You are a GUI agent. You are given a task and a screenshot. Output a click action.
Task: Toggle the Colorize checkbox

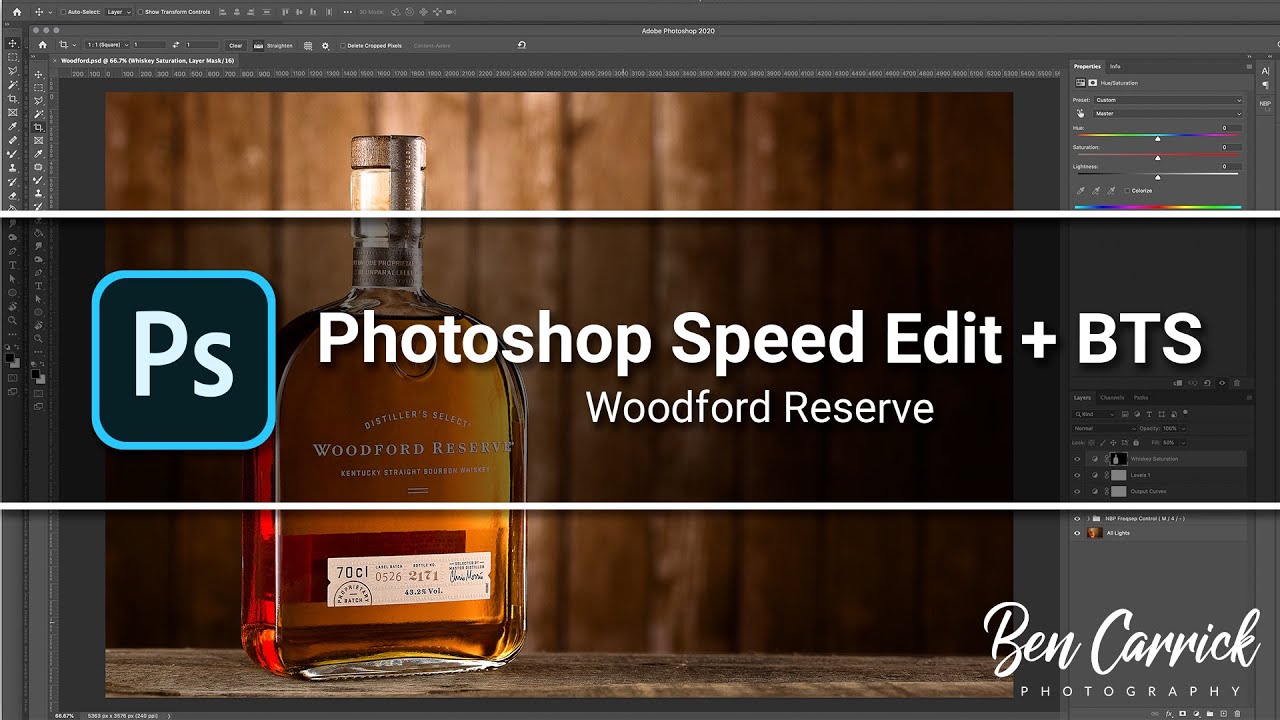point(1128,190)
